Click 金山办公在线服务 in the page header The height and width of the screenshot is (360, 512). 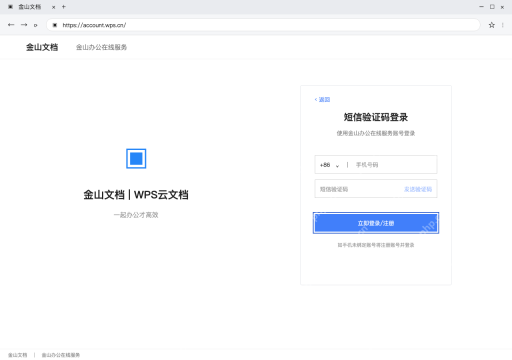[x=101, y=47]
